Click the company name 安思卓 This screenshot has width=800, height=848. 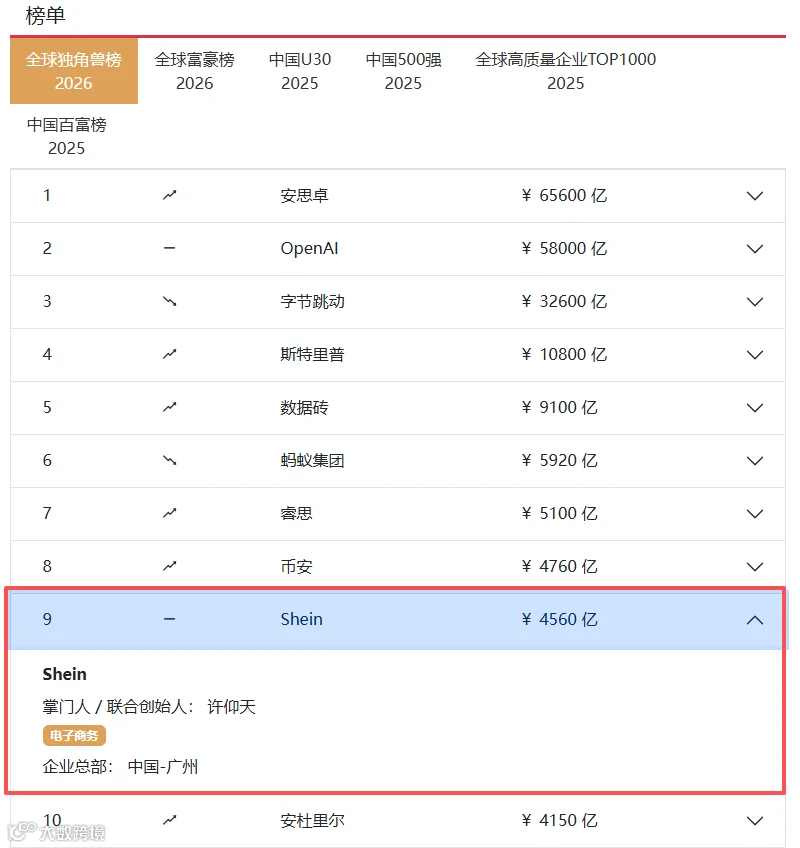pyautogui.click(x=305, y=195)
